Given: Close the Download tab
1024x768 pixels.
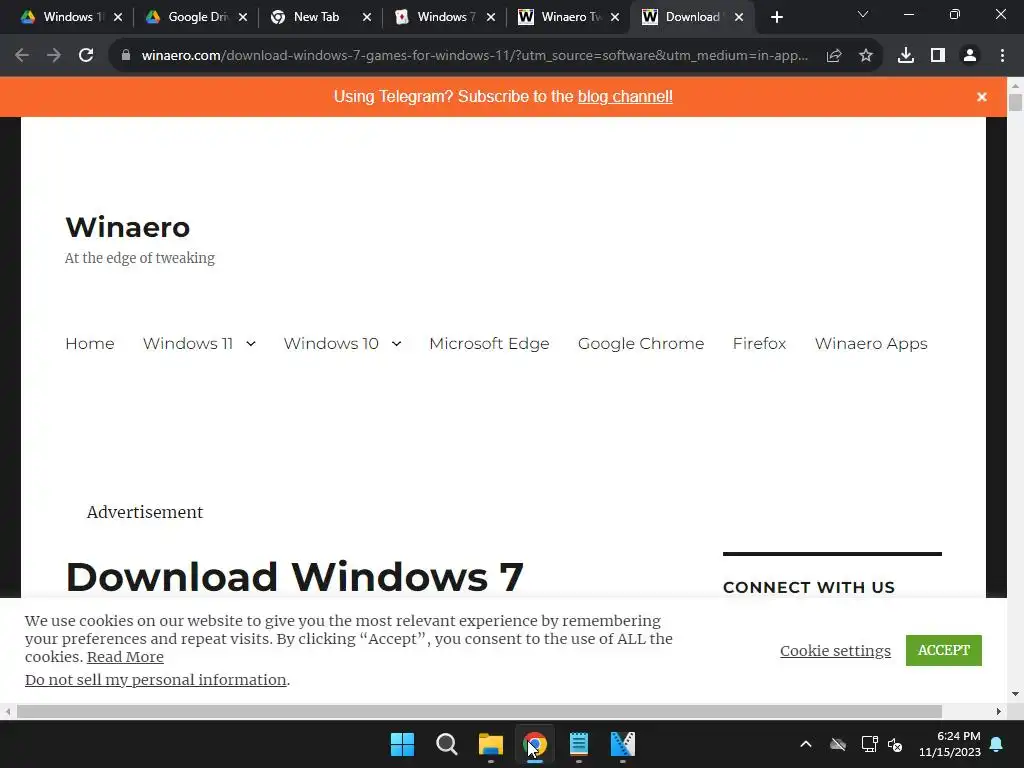Looking at the screenshot, I should point(739,17).
